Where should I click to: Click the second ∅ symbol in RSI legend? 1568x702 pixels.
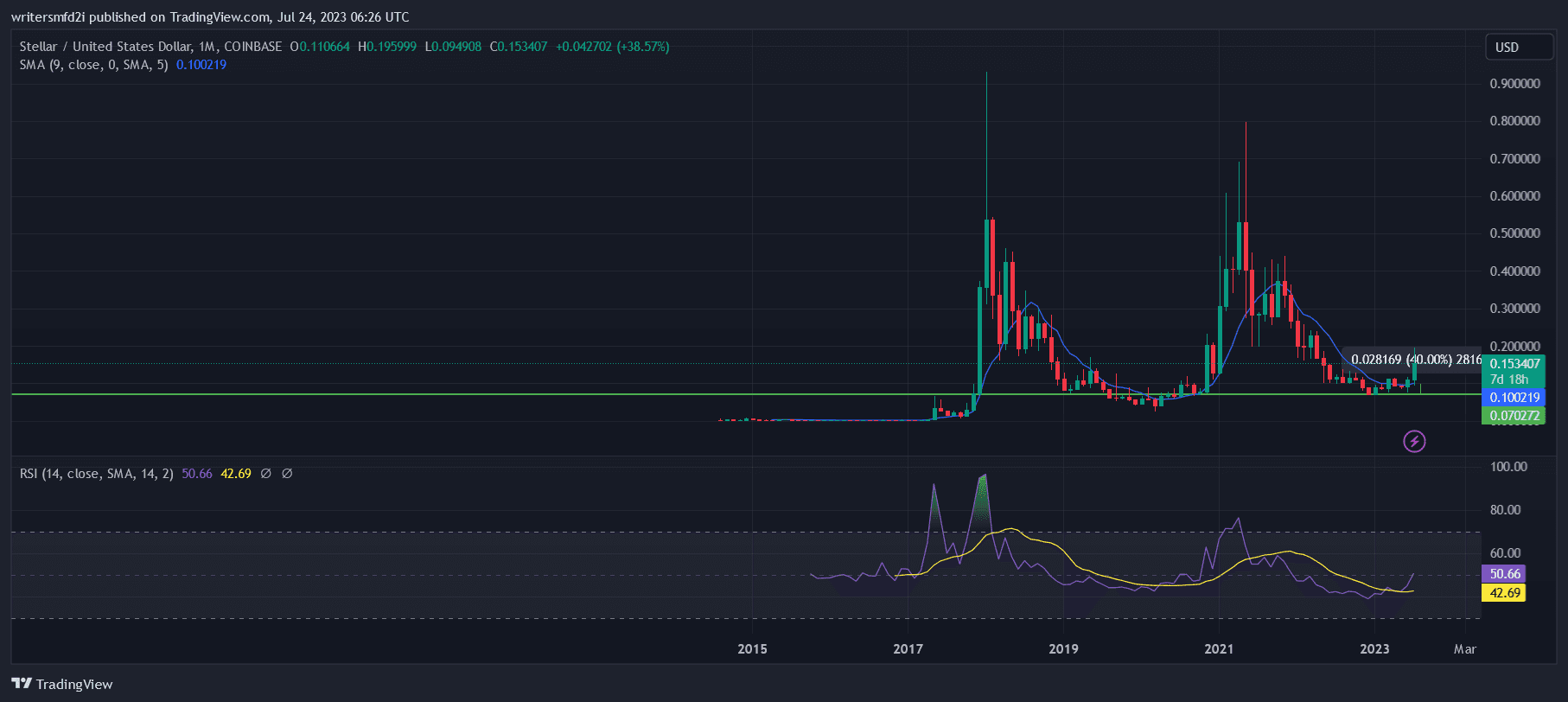287,474
